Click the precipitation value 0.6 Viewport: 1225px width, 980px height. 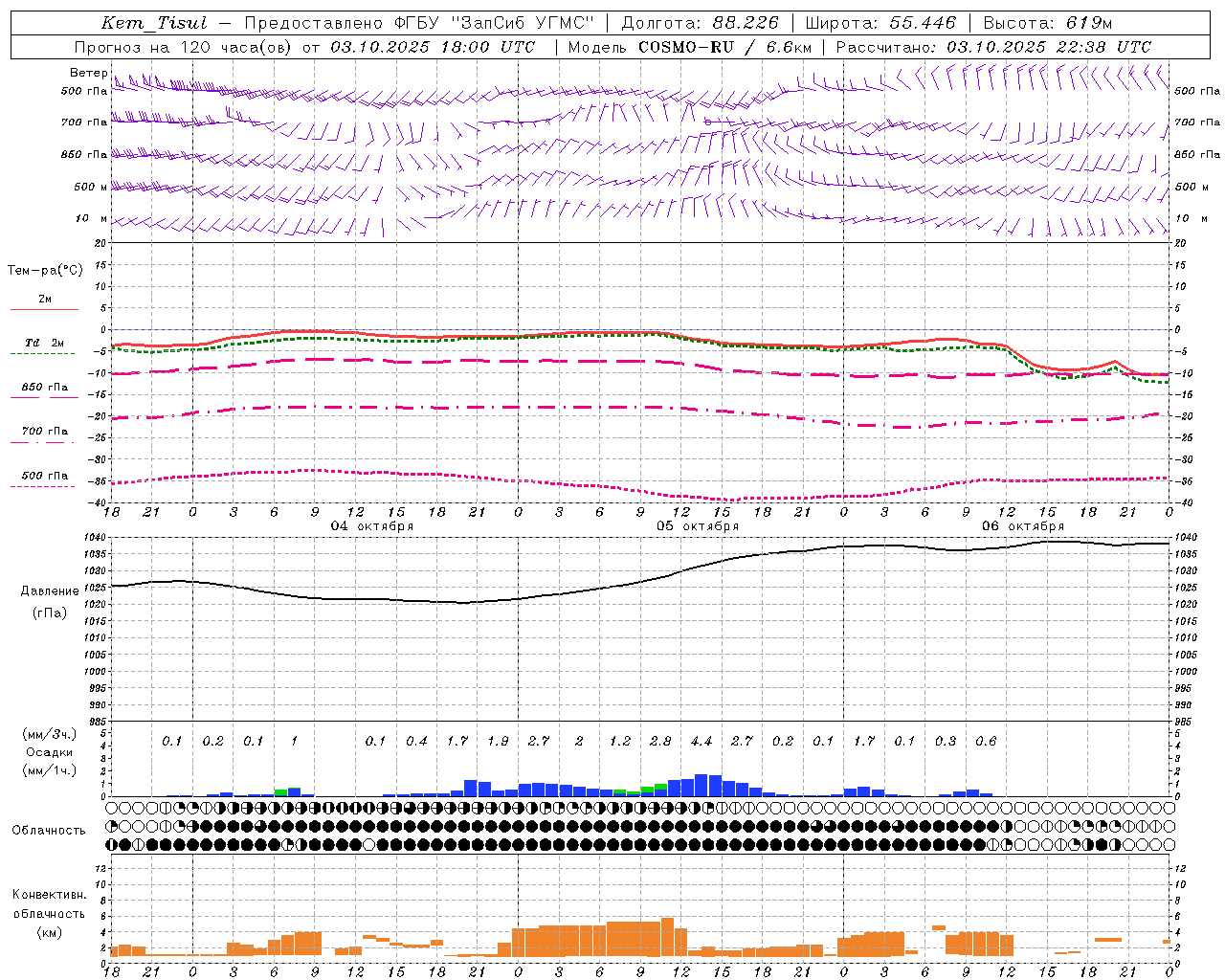986,741
